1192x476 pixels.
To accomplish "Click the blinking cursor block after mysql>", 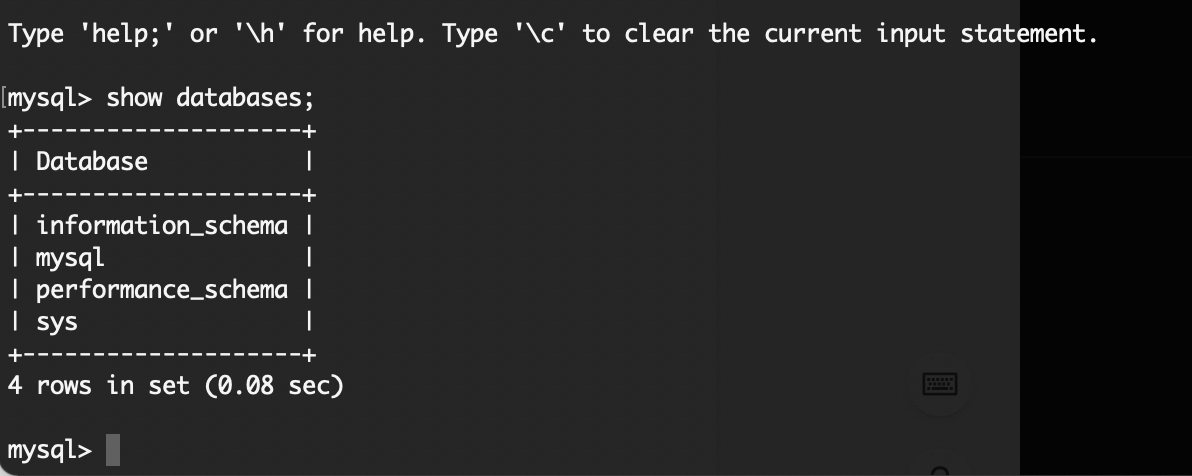I will coord(113,449).
